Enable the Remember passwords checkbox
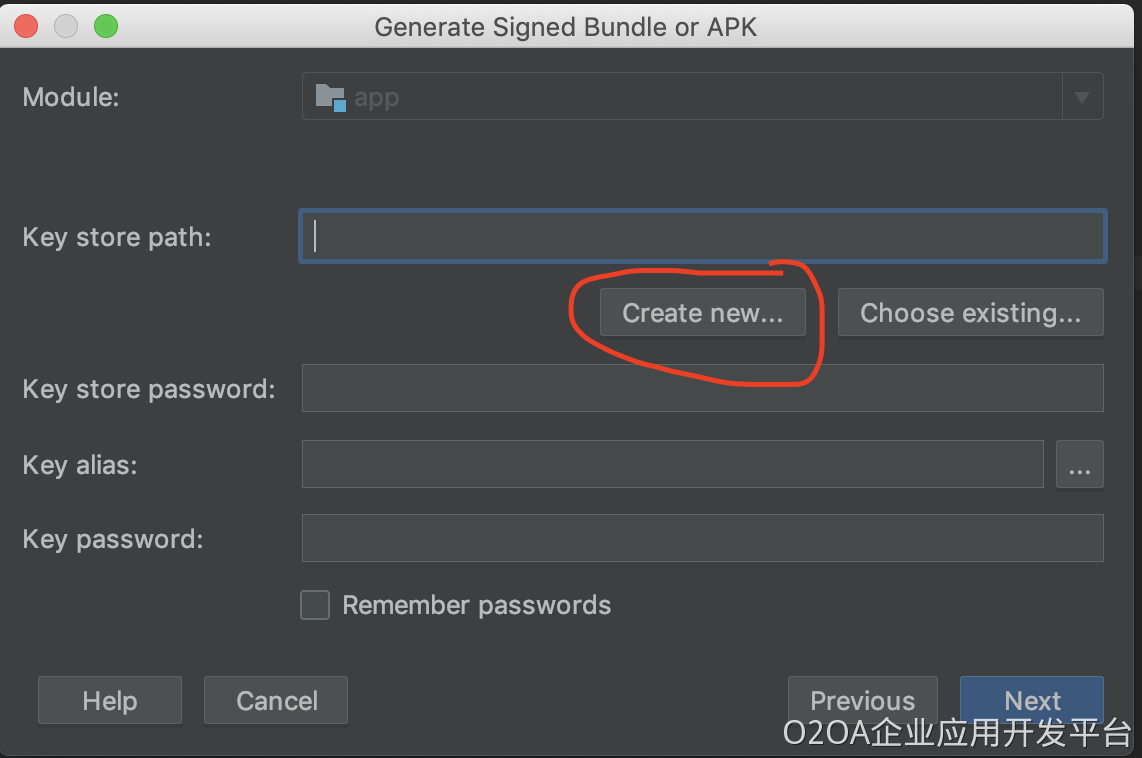This screenshot has width=1142, height=758. pos(315,605)
